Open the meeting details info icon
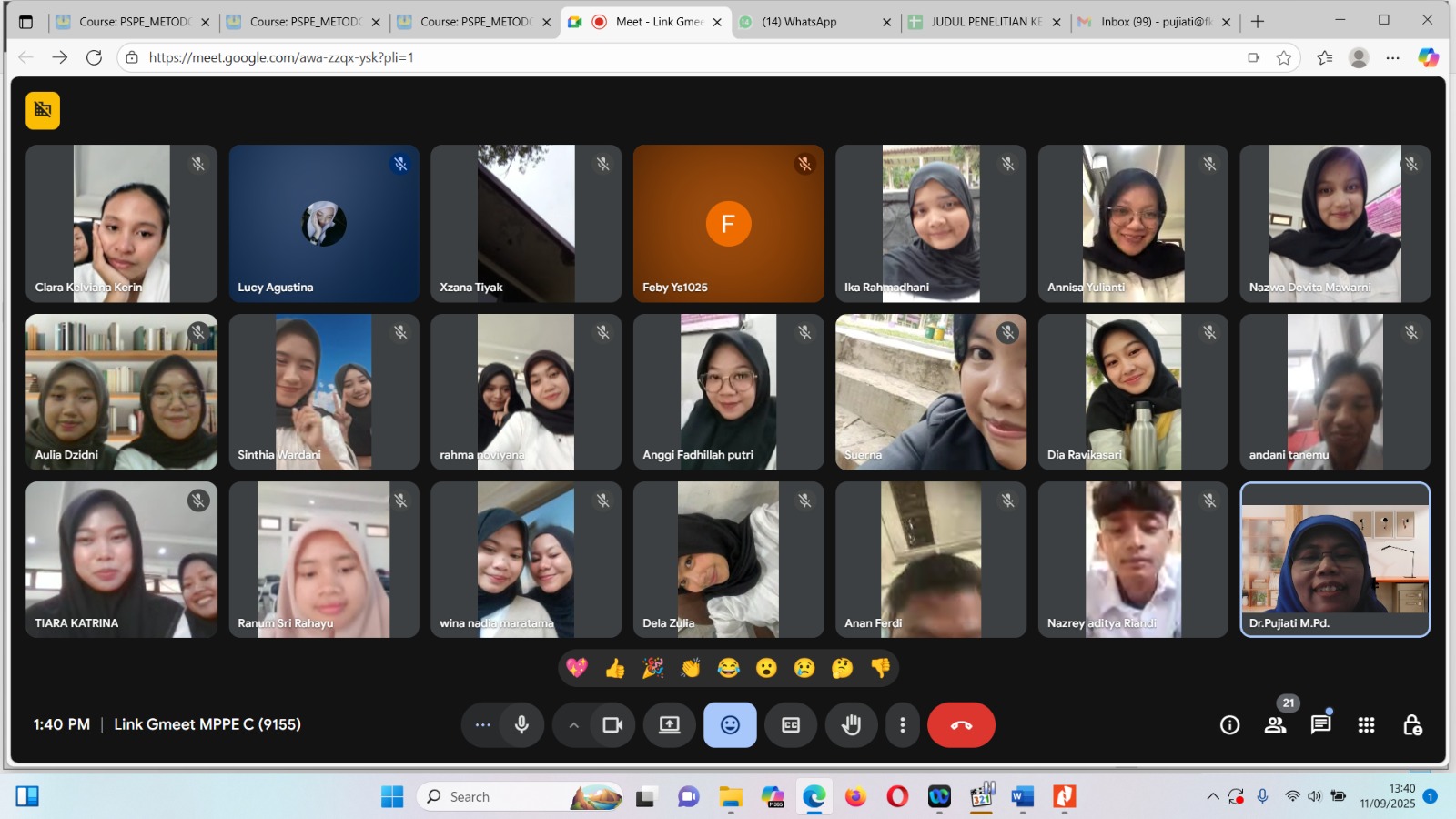This screenshot has width=1456, height=819. point(1229,725)
